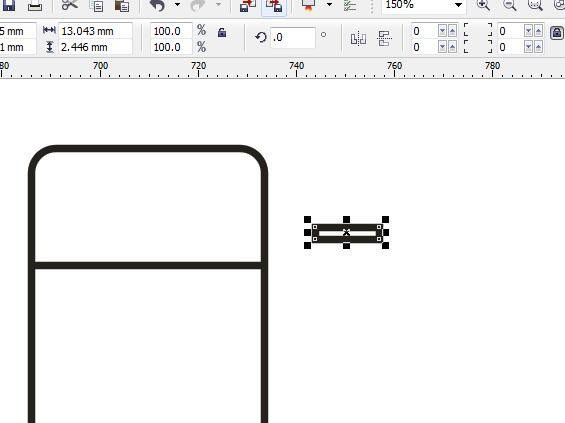The image size is (565, 423).
Task: Increase the top-right corner roundness value
Action: pos(538,31)
